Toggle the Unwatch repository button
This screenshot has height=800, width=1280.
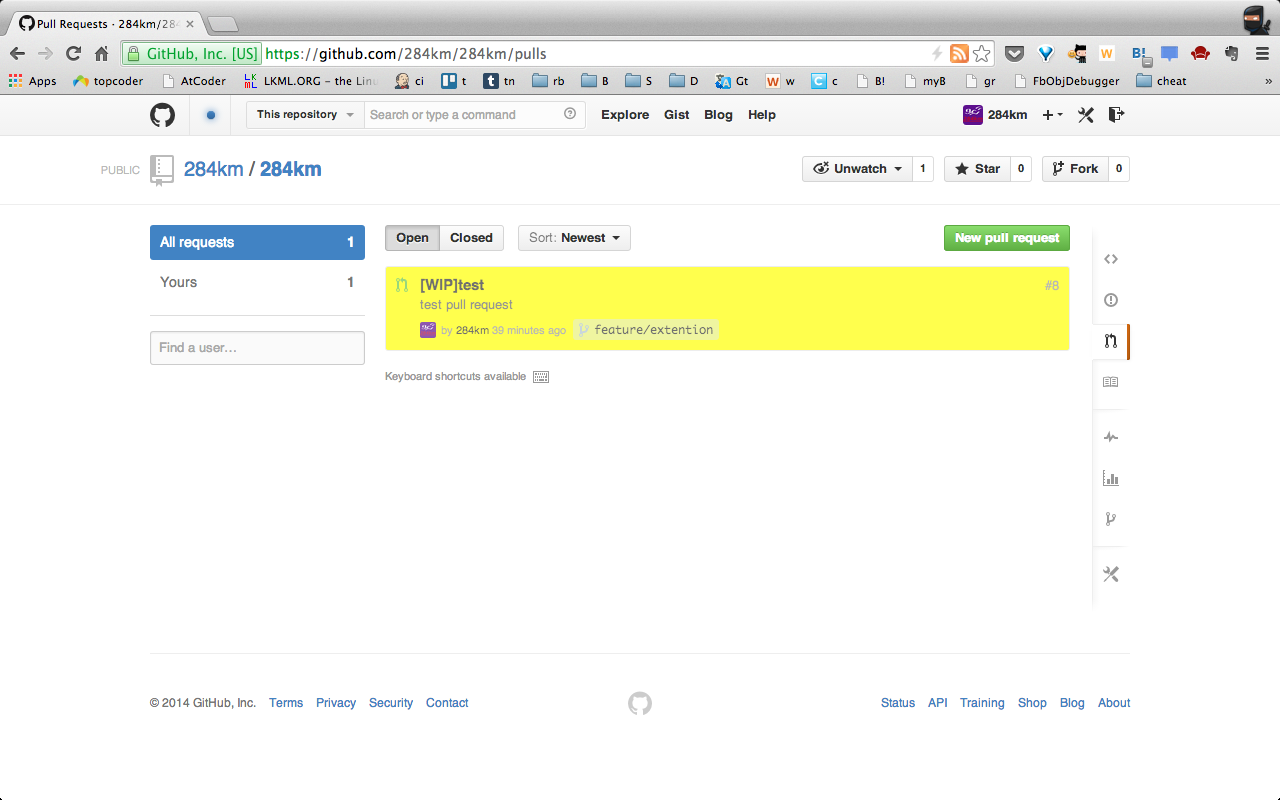[857, 169]
